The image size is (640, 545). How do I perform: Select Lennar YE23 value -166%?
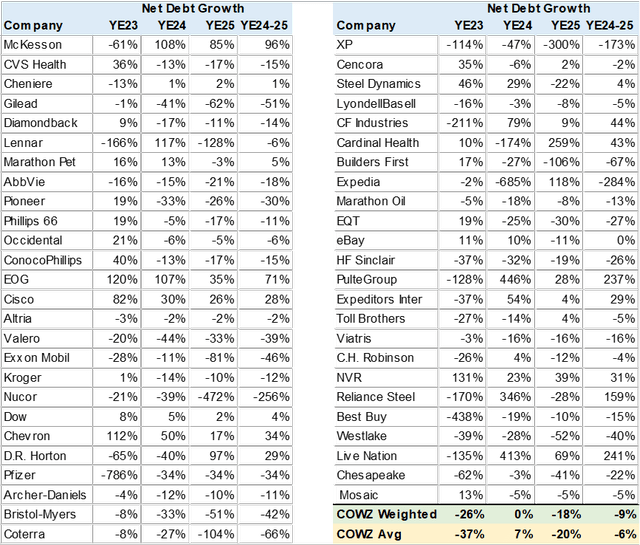pos(119,143)
